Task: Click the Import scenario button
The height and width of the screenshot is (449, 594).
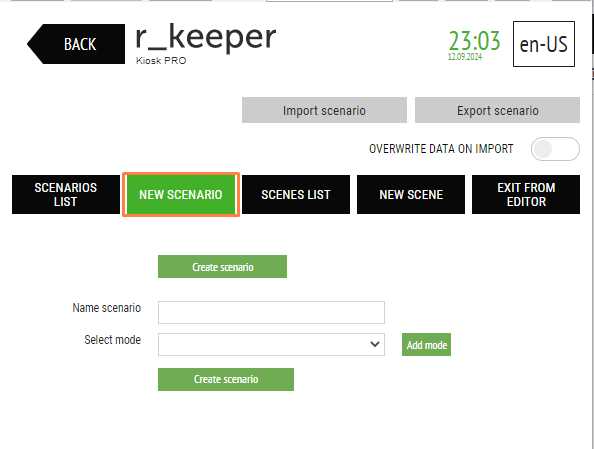Action: 324,110
